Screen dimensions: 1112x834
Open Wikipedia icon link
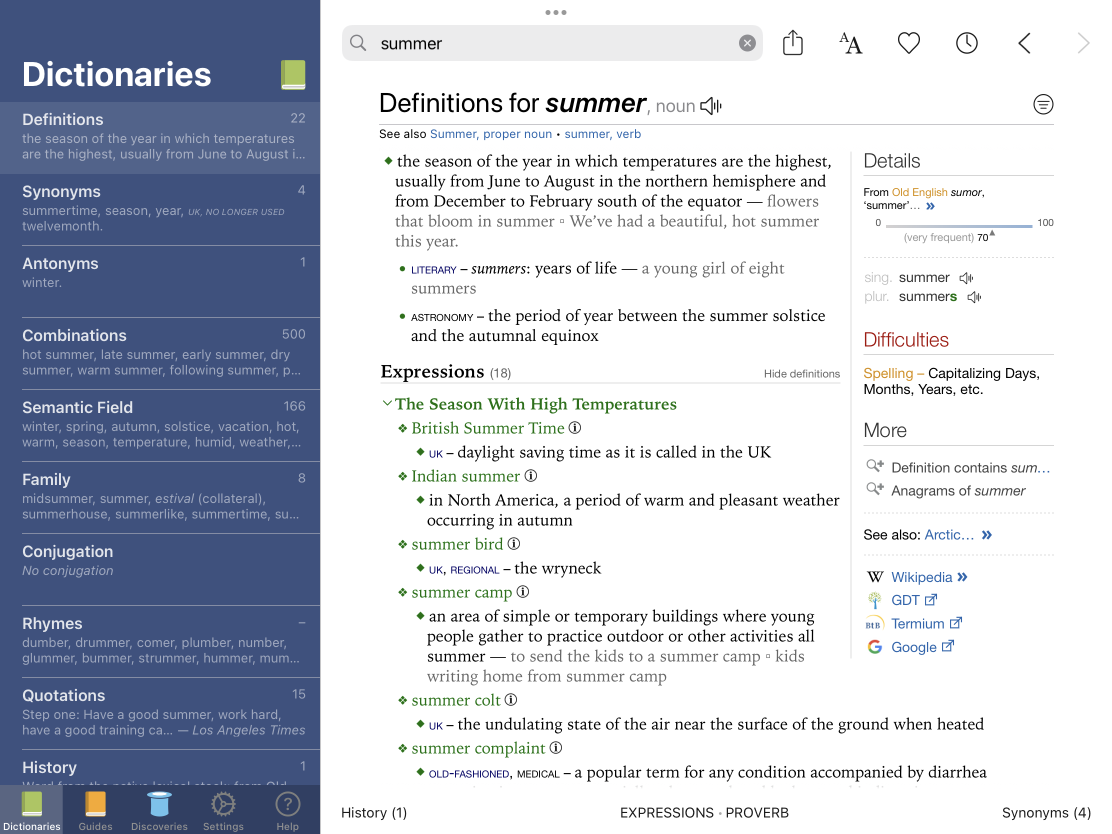click(874, 577)
